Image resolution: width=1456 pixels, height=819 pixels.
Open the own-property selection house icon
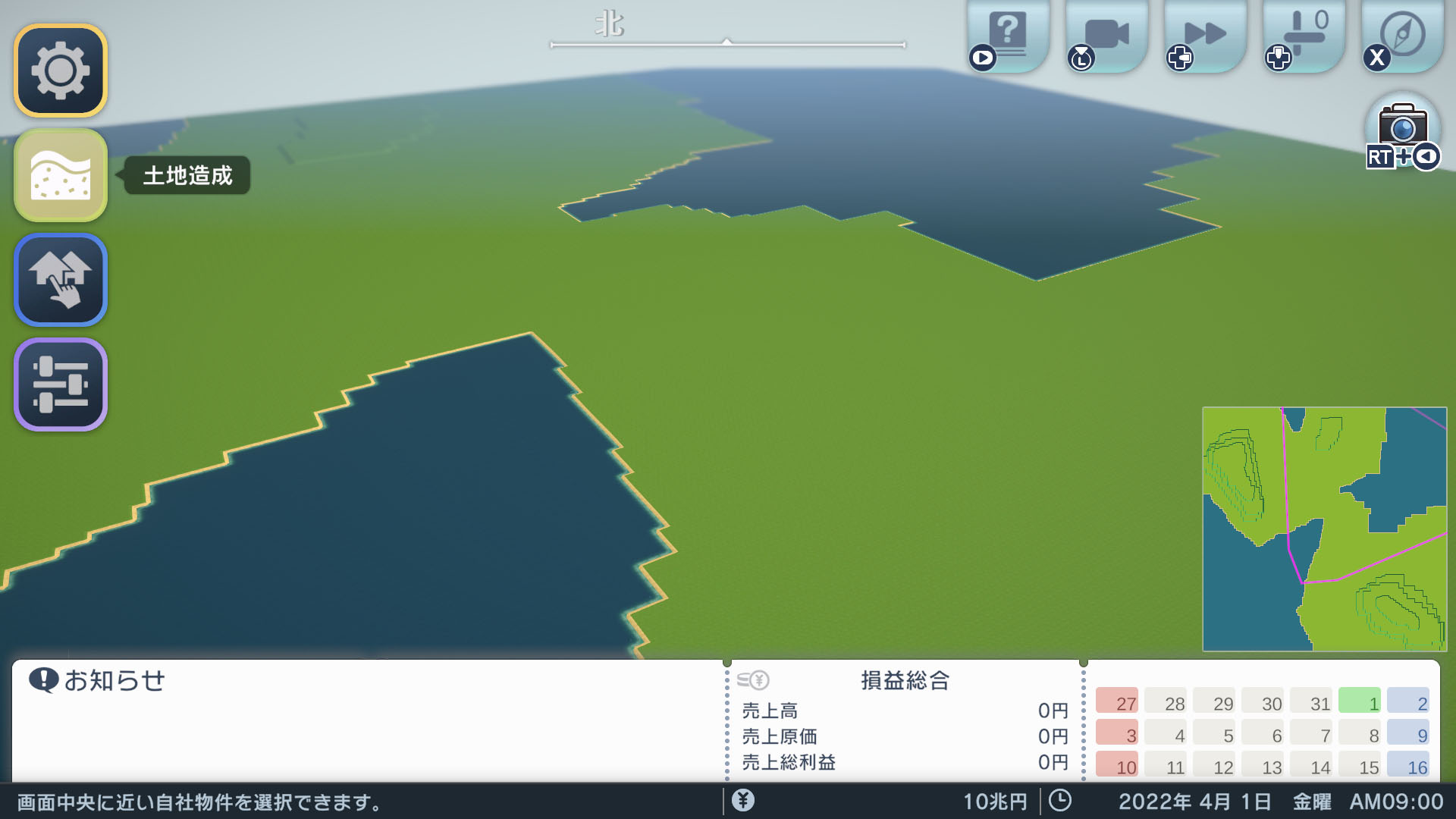point(61,280)
